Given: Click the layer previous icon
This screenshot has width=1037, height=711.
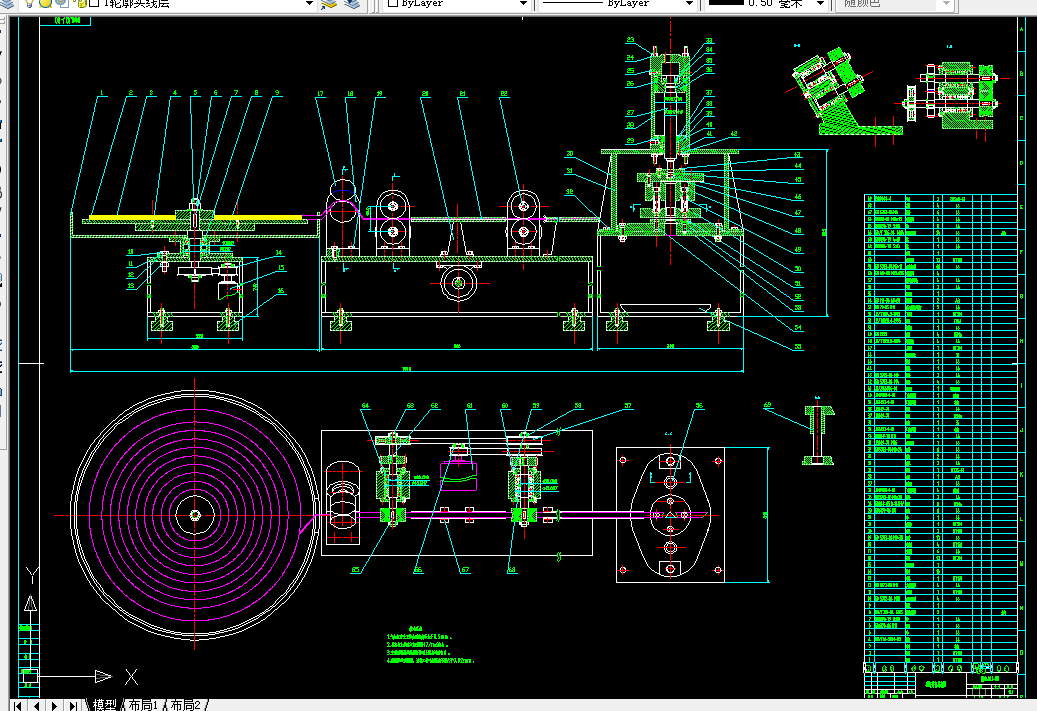Looking at the screenshot, I should point(353,3).
